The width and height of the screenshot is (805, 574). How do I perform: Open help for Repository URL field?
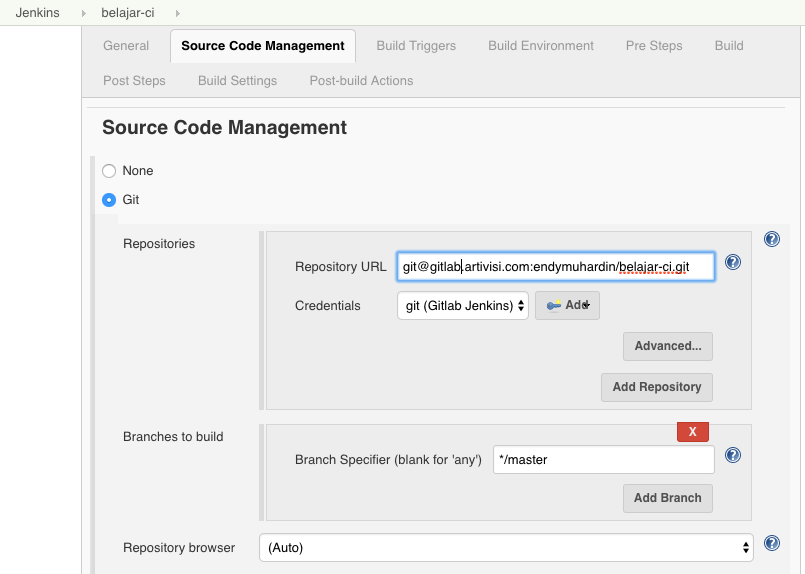pyautogui.click(x=733, y=262)
